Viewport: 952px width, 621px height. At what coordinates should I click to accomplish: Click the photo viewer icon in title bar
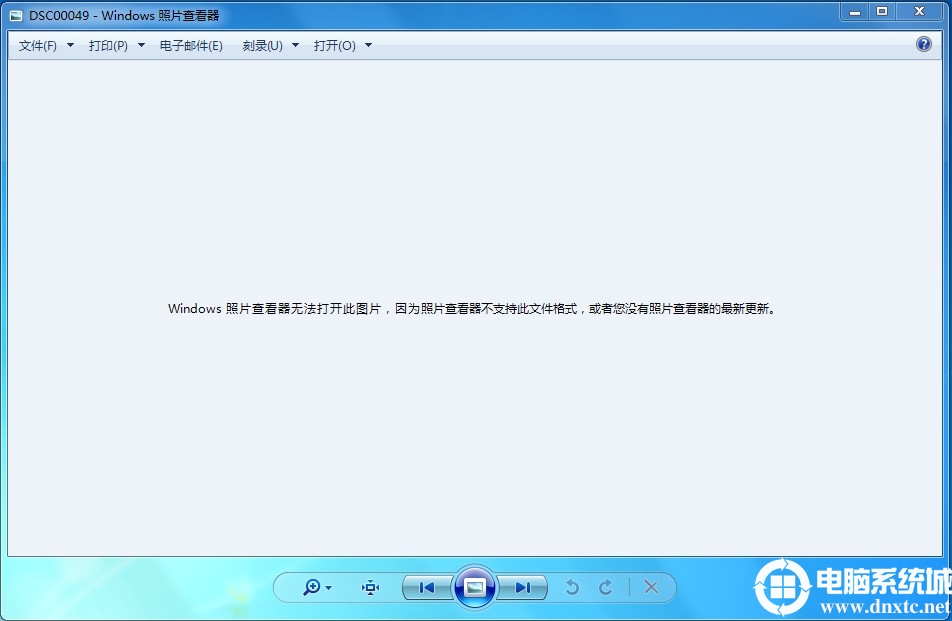point(16,16)
